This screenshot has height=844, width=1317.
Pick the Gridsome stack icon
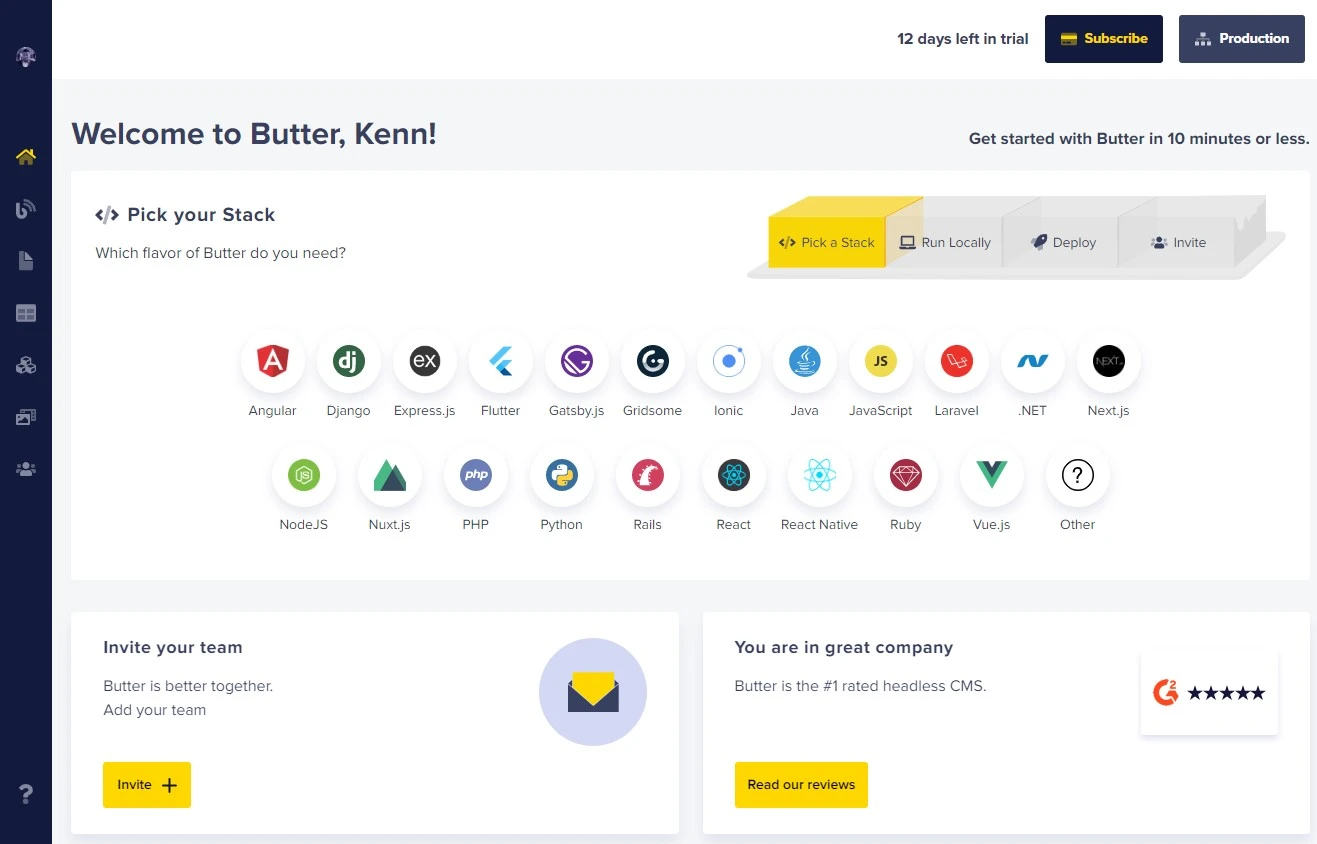point(653,361)
